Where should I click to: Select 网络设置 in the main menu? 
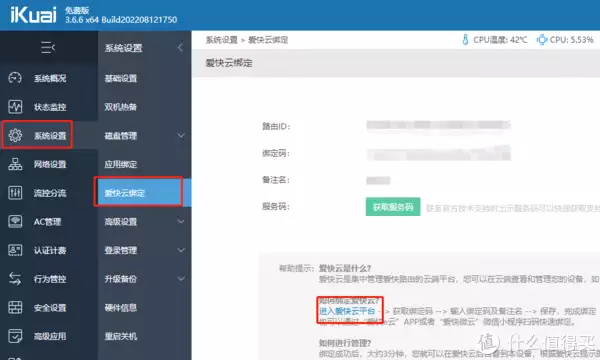tap(50, 165)
